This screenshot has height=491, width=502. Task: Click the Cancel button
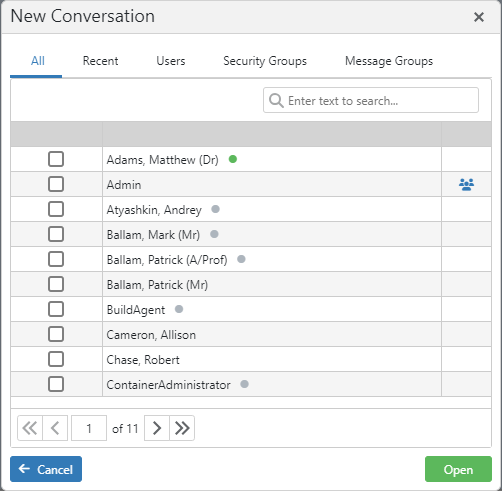click(x=46, y=469)
